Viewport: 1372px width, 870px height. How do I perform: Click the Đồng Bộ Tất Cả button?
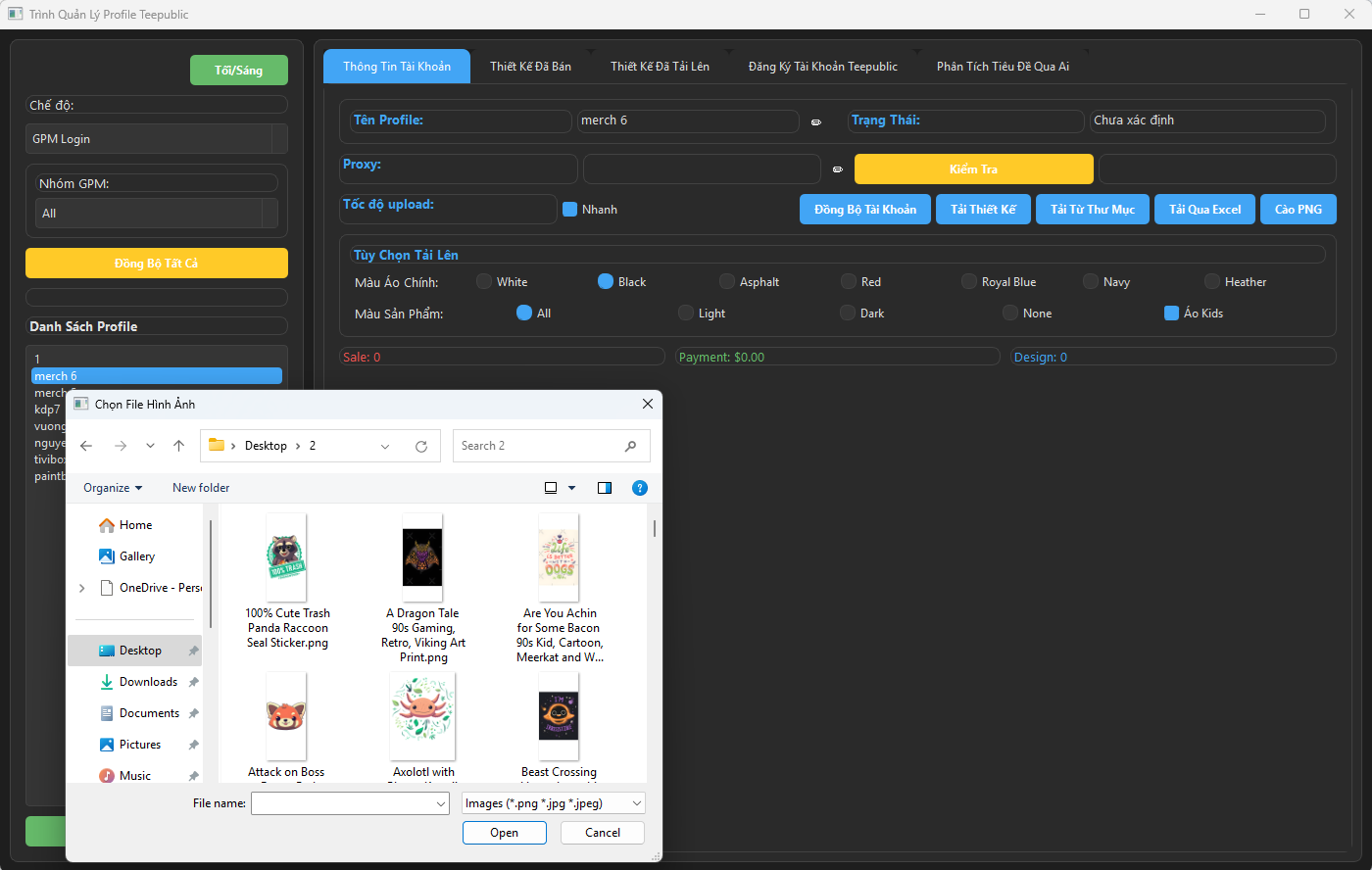(x=156, y=263)
